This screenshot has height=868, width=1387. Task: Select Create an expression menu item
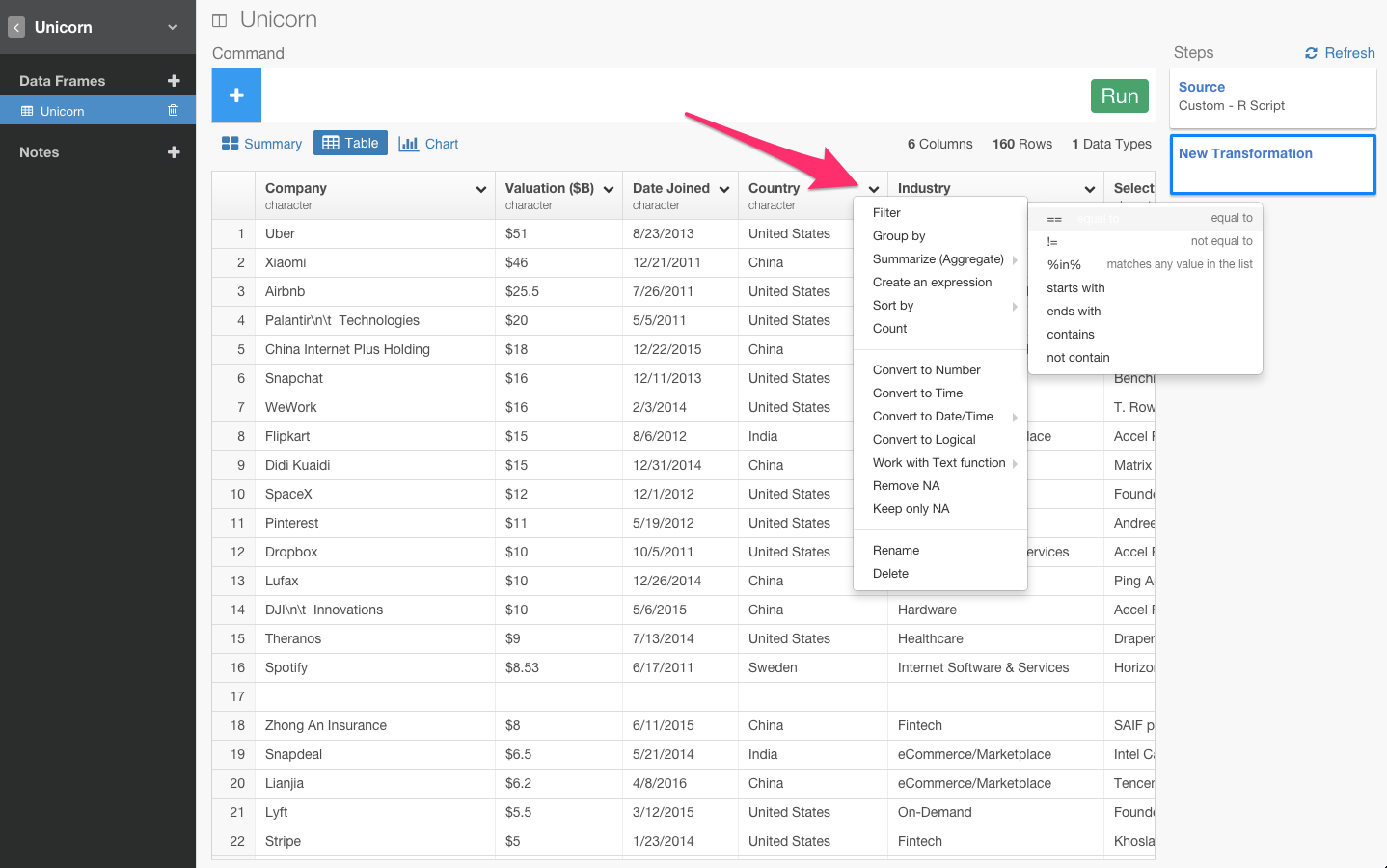point(940,283)
